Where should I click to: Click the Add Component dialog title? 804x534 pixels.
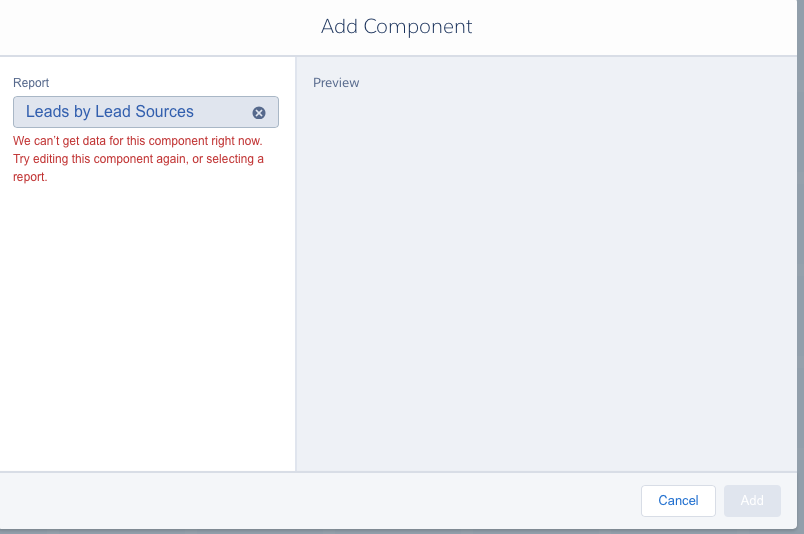pyautogui.click(x=396, y=27)
